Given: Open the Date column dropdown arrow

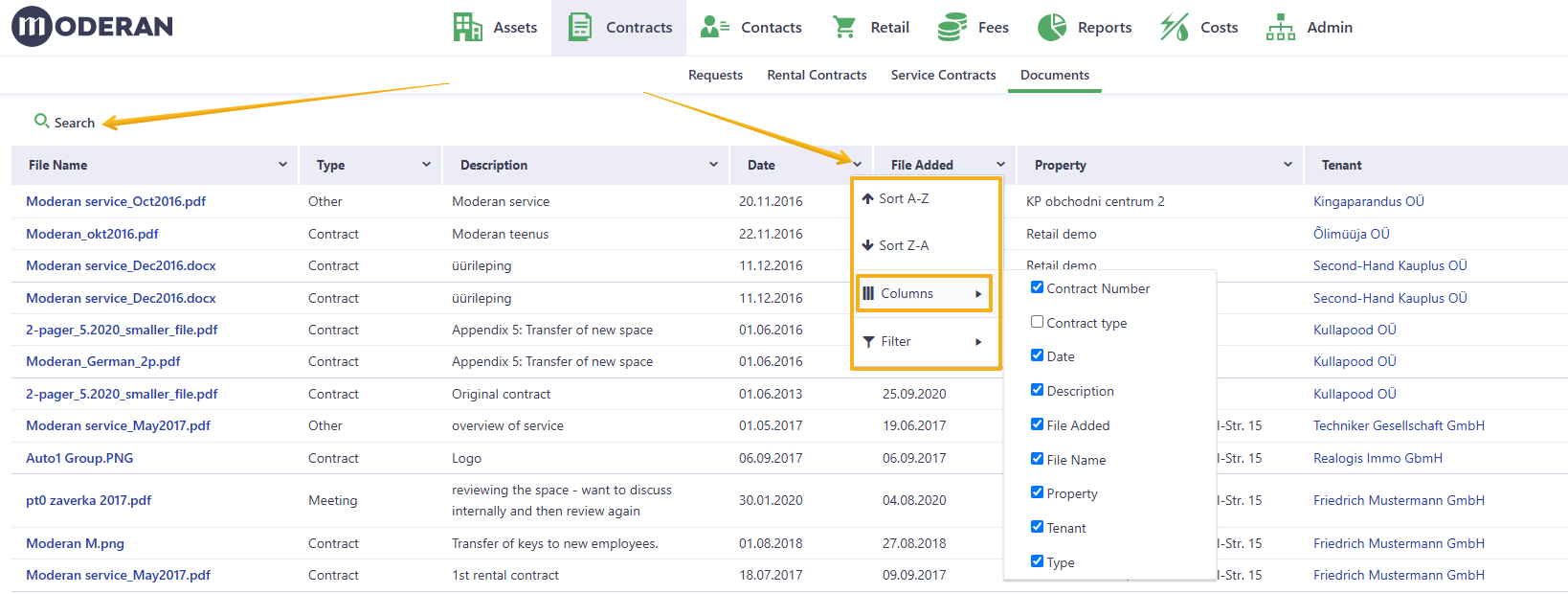Looking at the screenshot, I should click(857, 165).
